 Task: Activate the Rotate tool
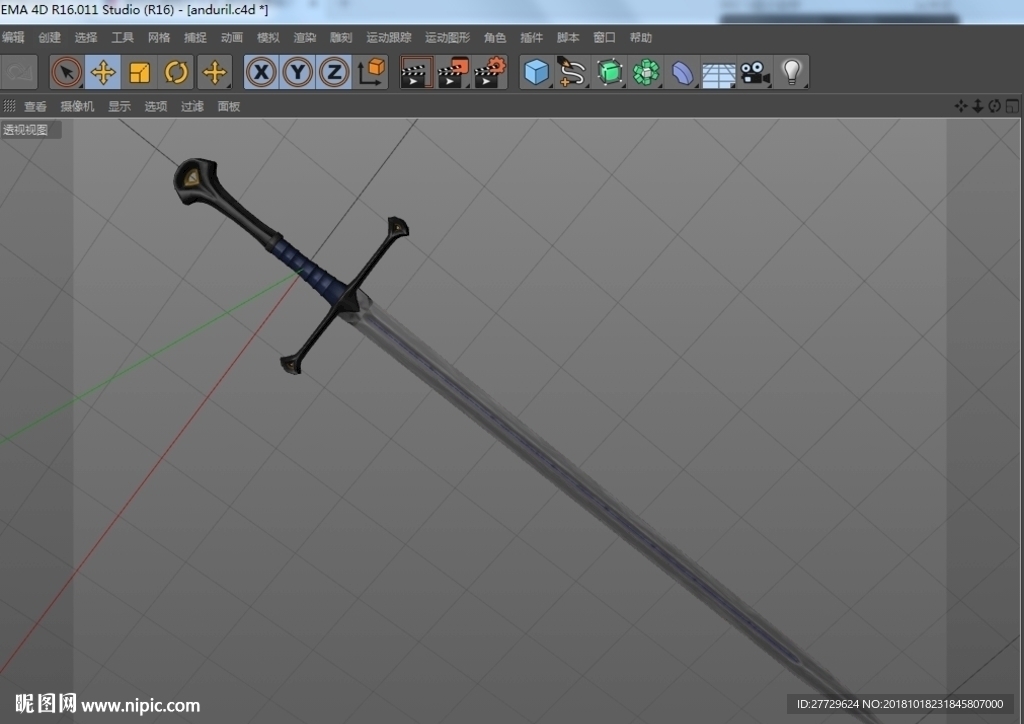pyautogui.click(x=176, y=72)
